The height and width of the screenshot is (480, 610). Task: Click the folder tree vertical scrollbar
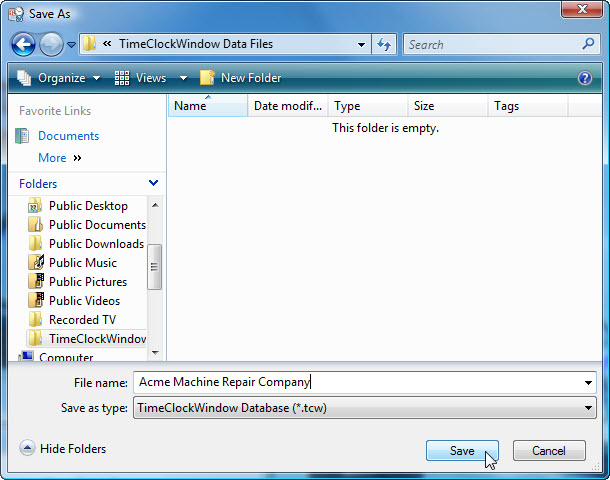click(154, 267)
